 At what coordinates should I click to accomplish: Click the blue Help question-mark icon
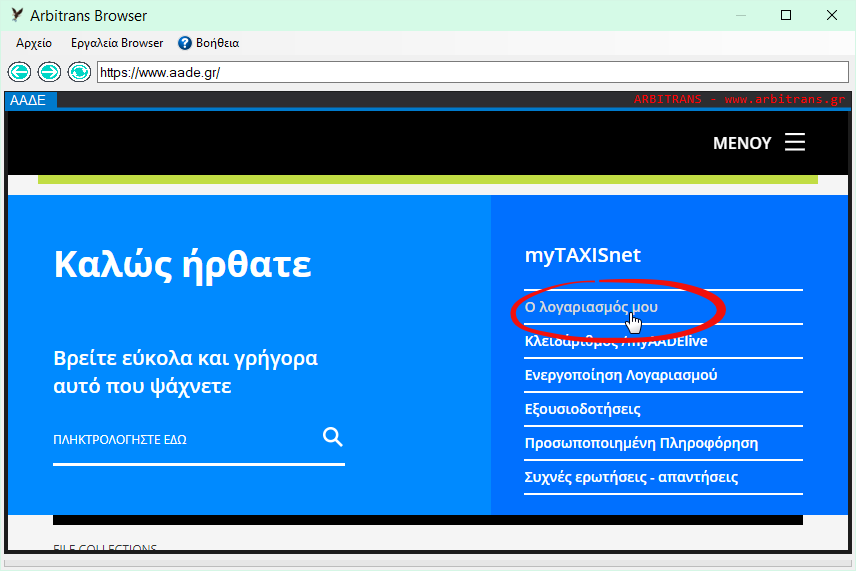(185, 43)
